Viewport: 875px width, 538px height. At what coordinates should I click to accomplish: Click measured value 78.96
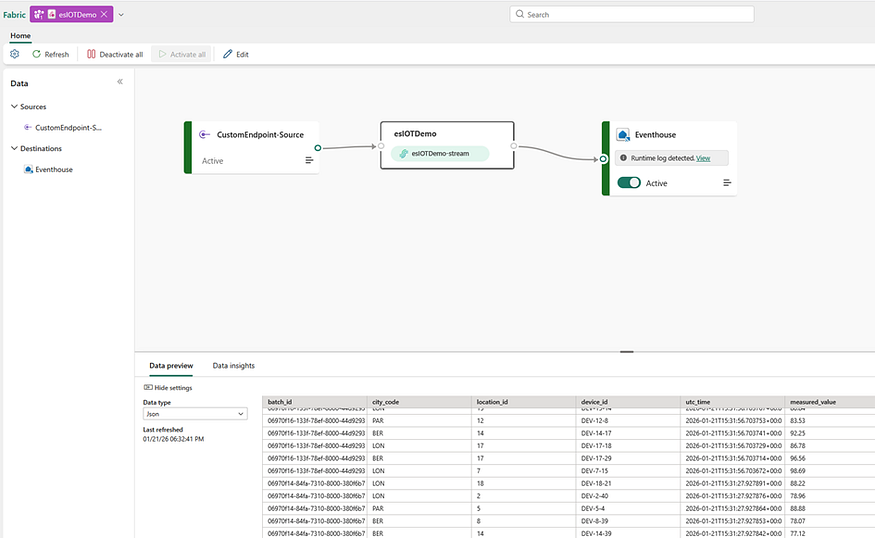pyautogui.click(x=797, y=496)
